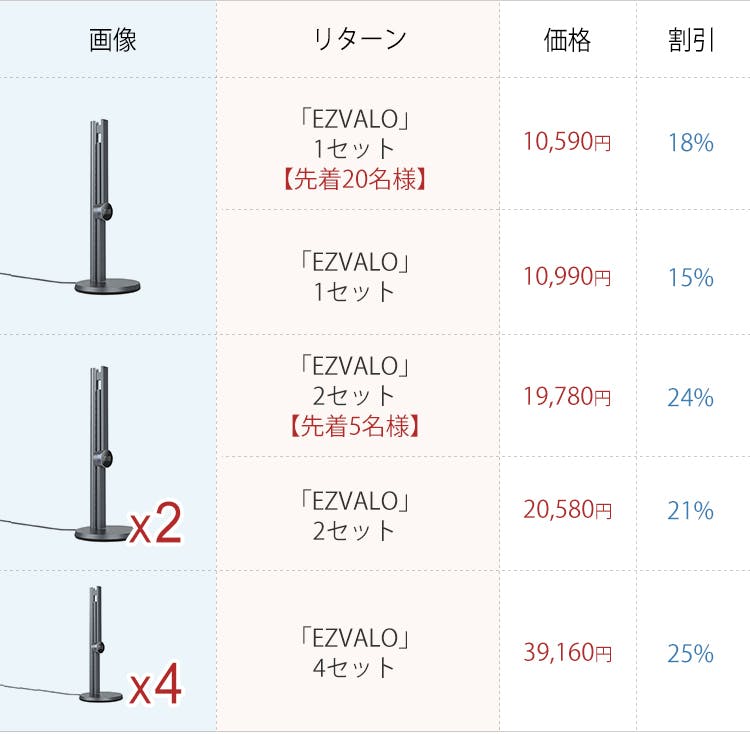Click the 24% discount value
Viewport: 750px width, 734px height.
(x=691, y=398)
